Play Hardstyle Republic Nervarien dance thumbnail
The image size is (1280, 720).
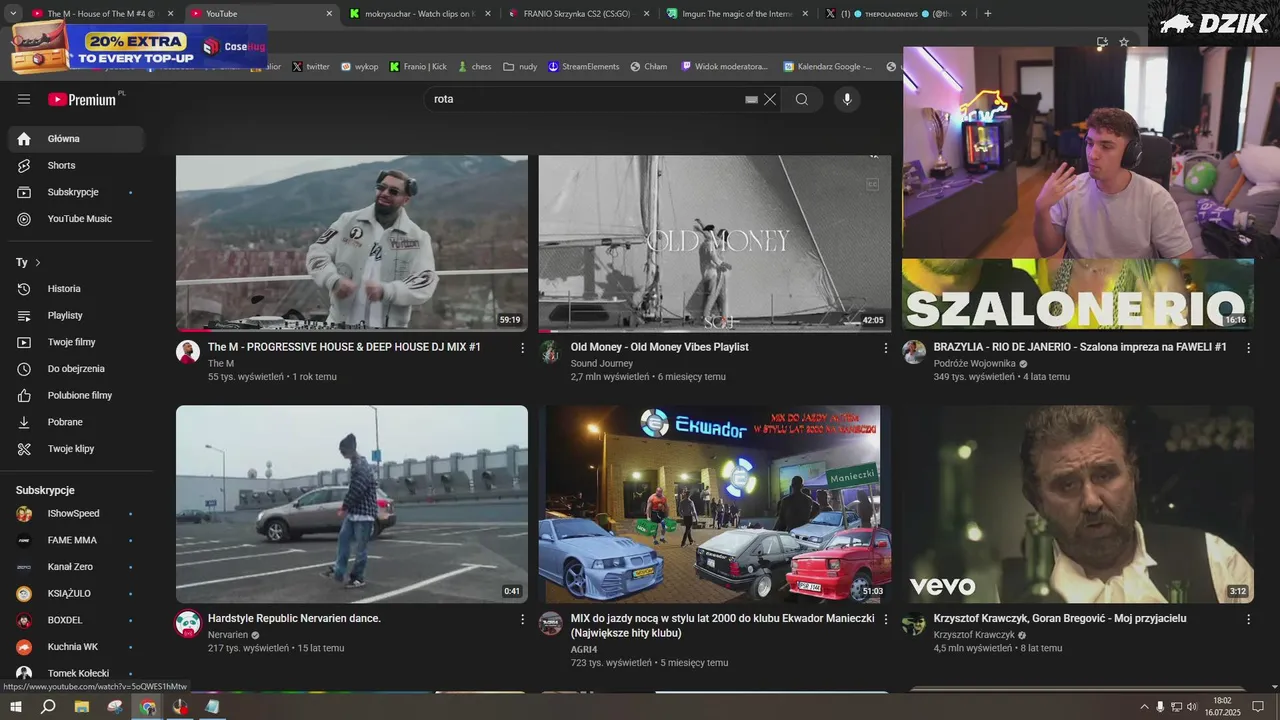[x=352, y=504]
